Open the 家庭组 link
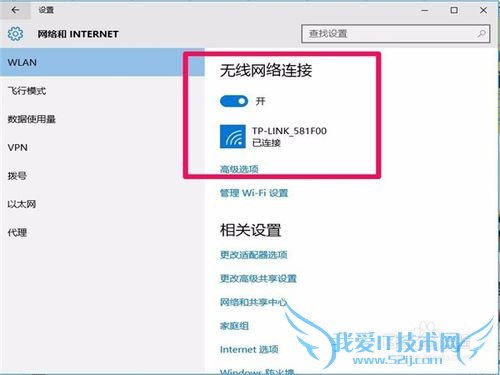Image resolution: width=500 pixels, height=375 pixels. [x=234, y=326]
